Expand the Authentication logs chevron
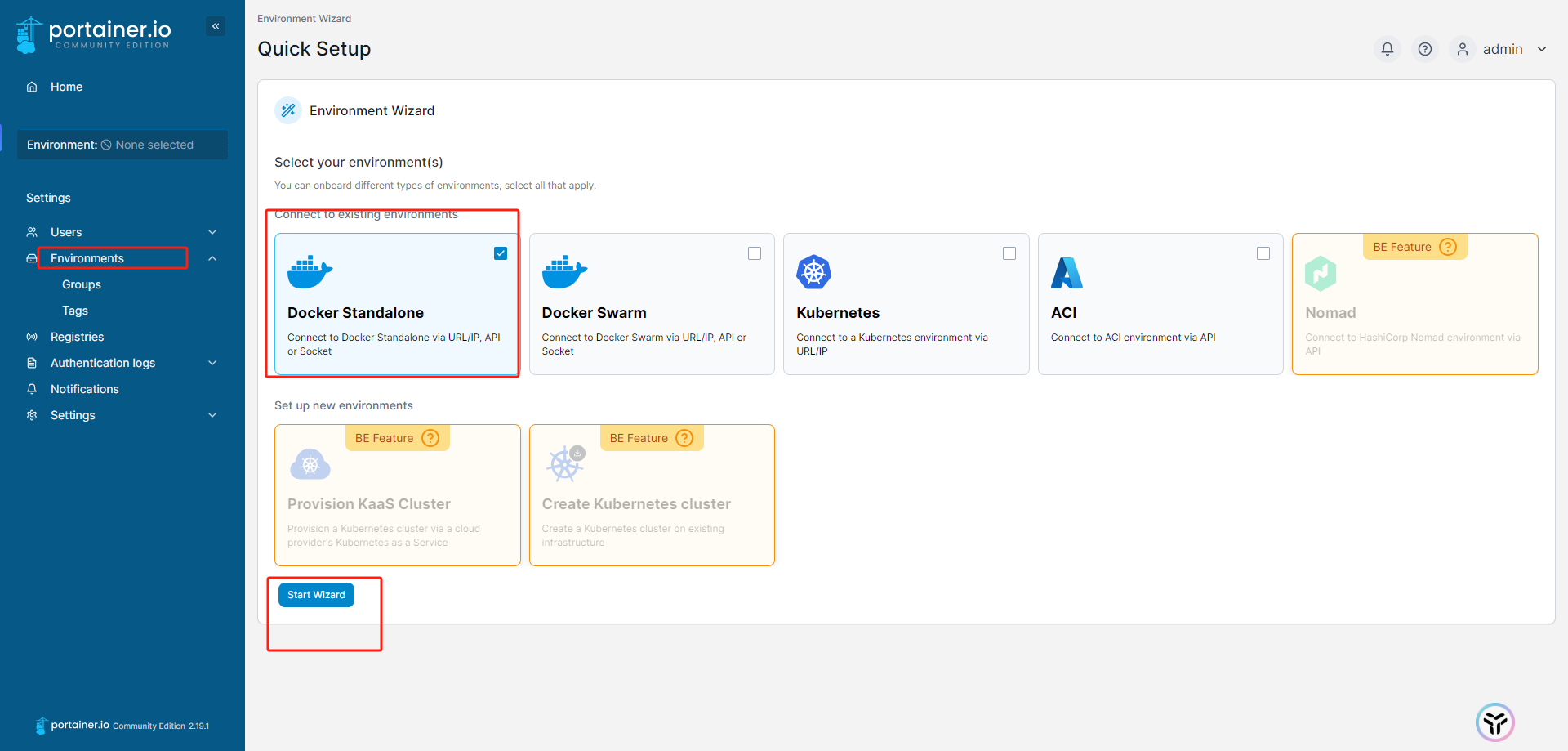 click(212, 363)
